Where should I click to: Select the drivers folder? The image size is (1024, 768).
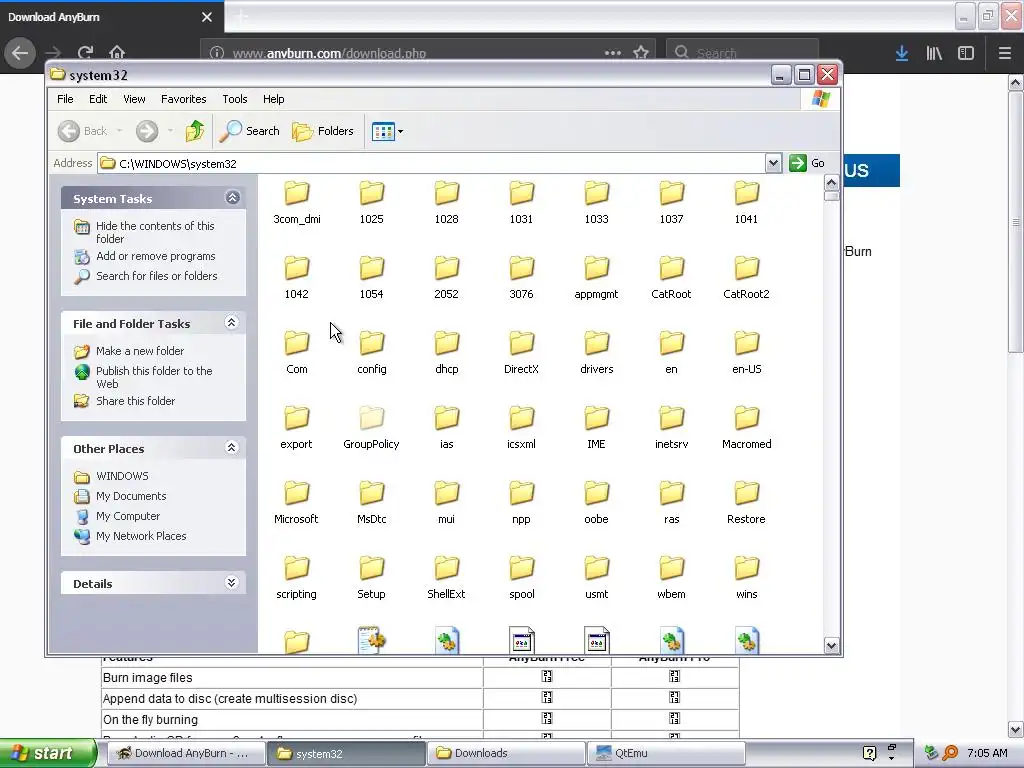[596, 353]
